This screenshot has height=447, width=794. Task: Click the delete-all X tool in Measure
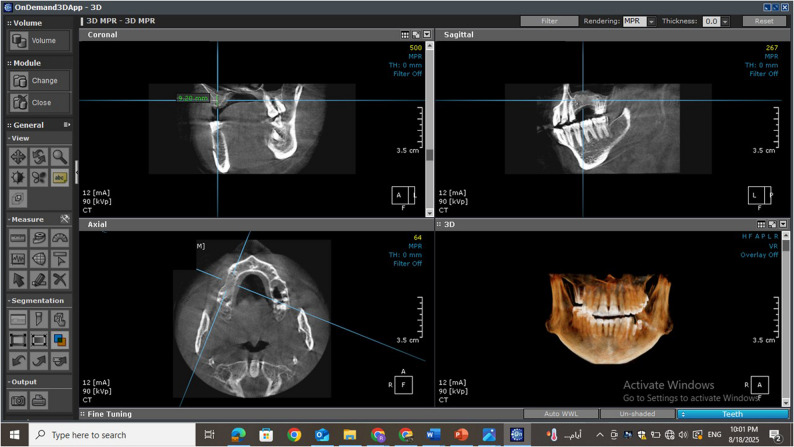coord(60,279)
